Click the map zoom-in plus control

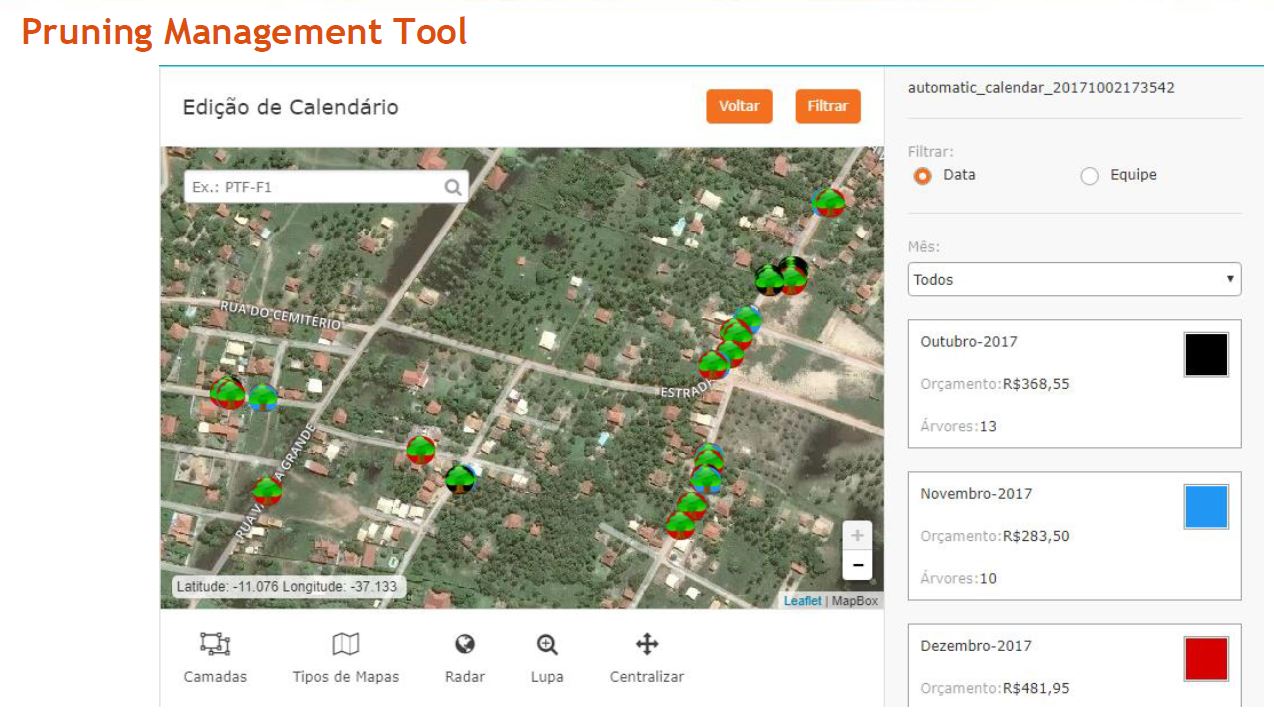pyautogui.click(x=857, y=535)
